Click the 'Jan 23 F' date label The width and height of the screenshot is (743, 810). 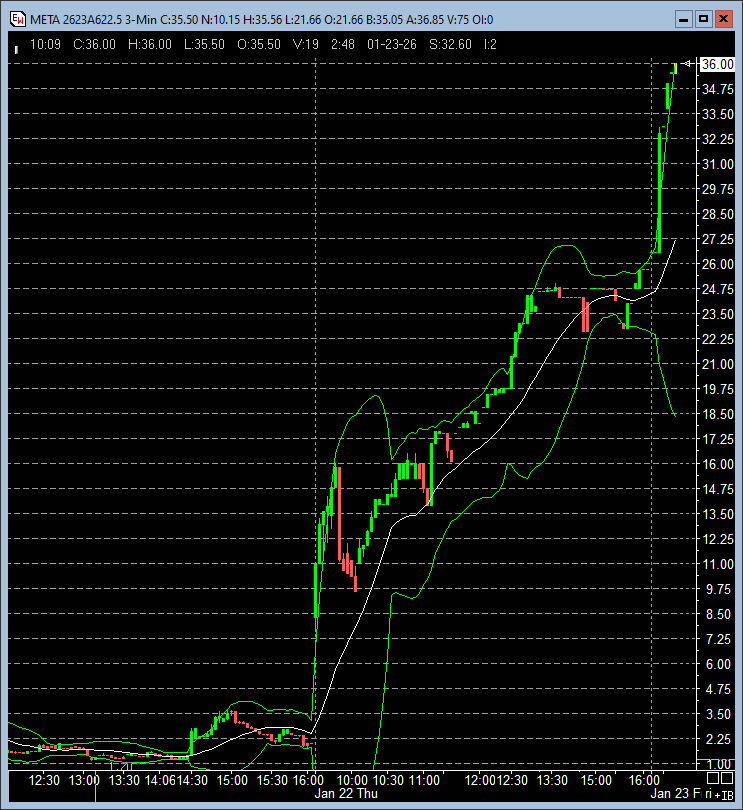tap(675, 793)
